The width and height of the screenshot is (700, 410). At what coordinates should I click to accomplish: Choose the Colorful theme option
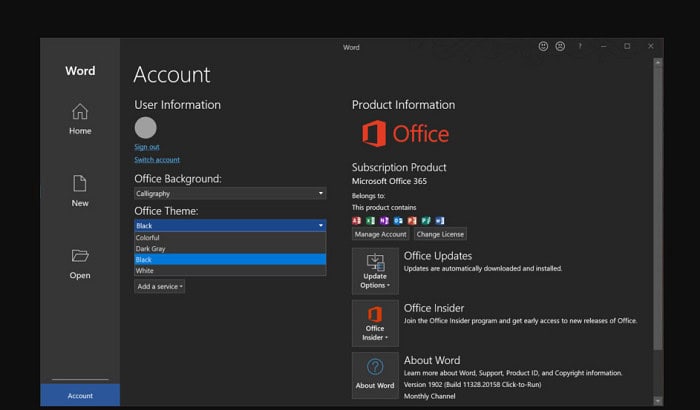pyautogui.click(x=230, y=238)
